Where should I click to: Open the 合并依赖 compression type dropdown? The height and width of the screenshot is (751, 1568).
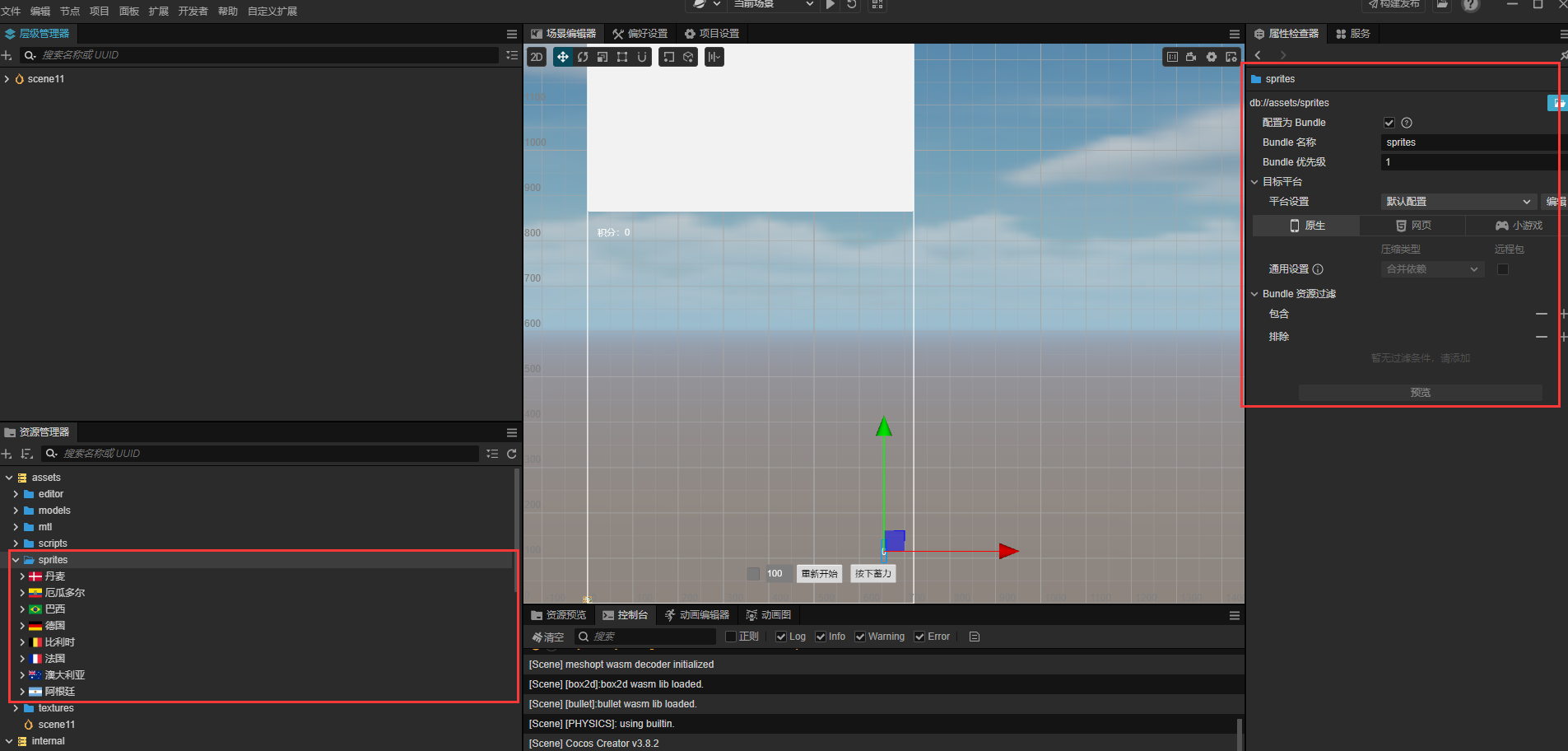(x=1433, y=269)
